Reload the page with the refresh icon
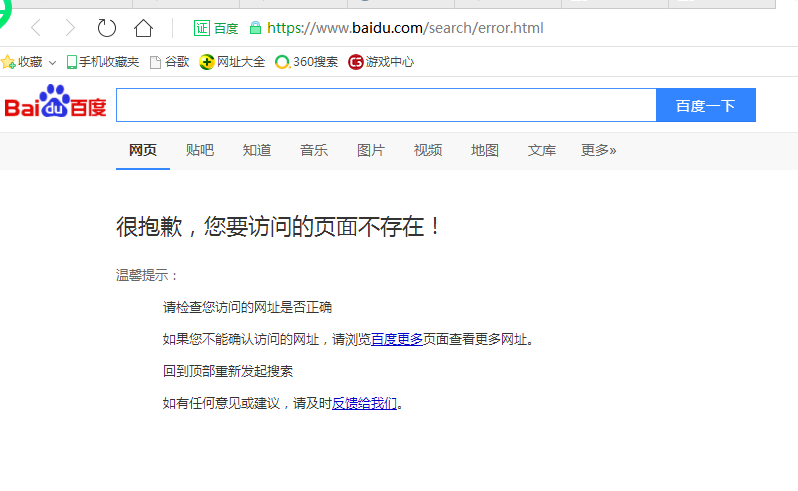Screen dimensions: 798x491 point(106,28)
